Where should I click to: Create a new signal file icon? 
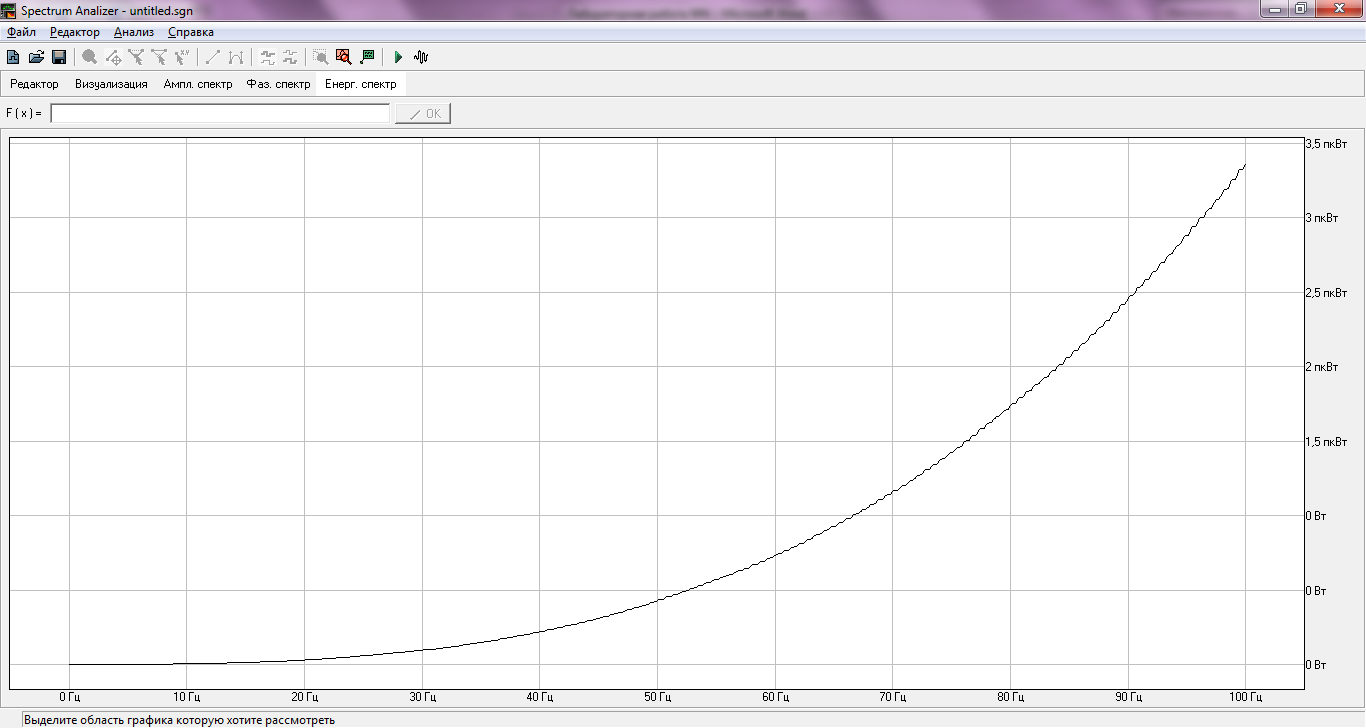tap(13, 57)
